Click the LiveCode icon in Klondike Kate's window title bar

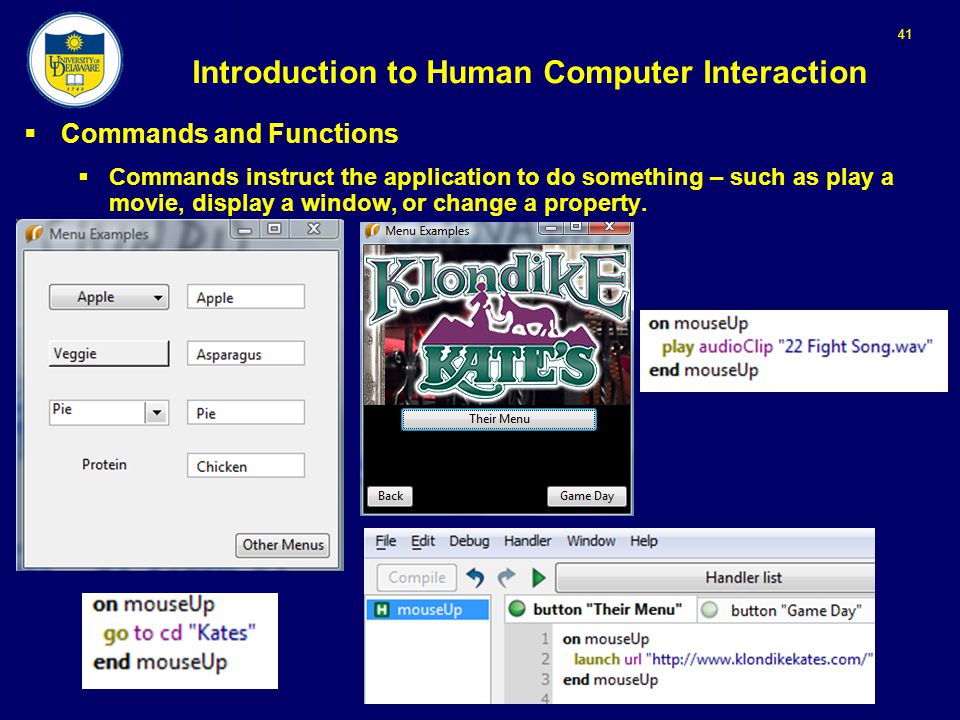pos(372,231)
